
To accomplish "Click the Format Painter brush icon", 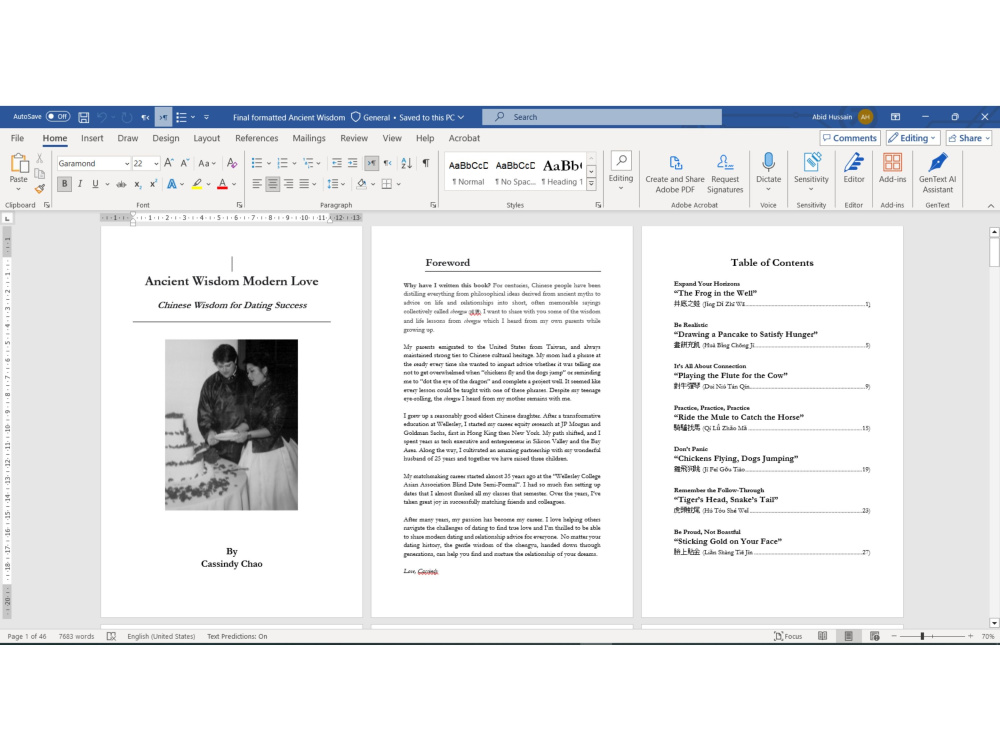I will (x=40, y=189).
